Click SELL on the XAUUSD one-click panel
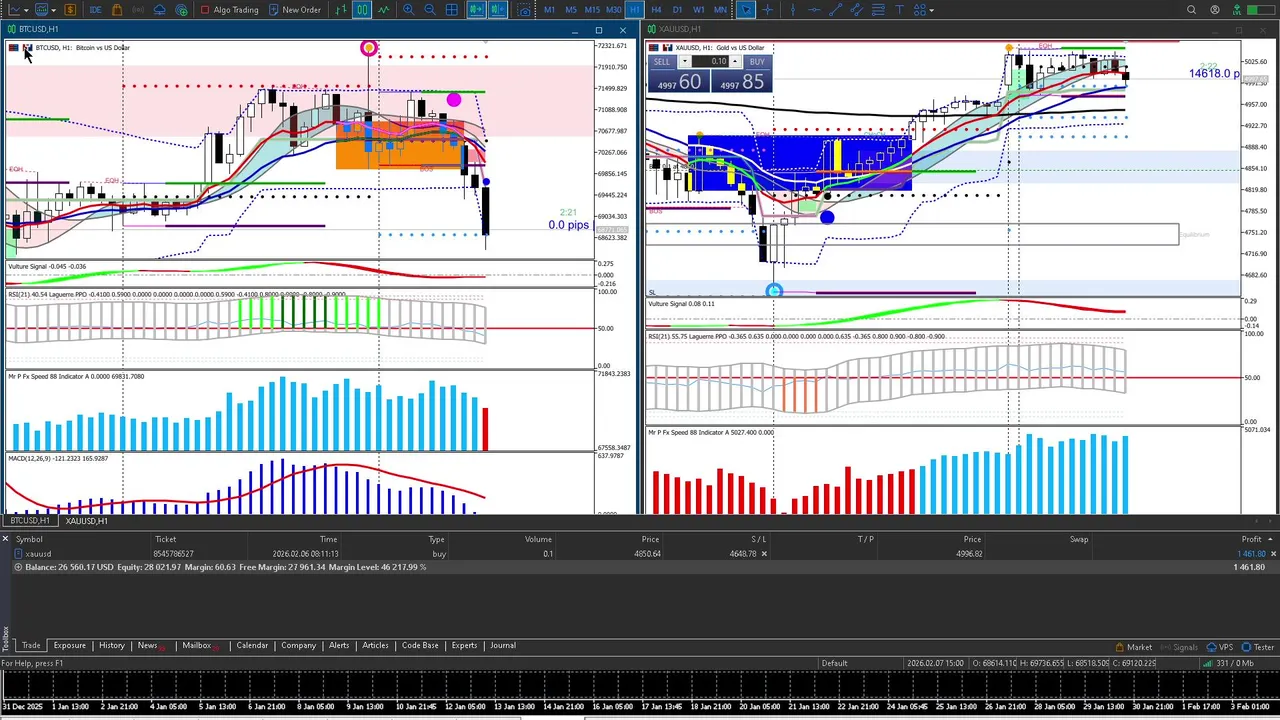1280x720 pixels. 662,62
